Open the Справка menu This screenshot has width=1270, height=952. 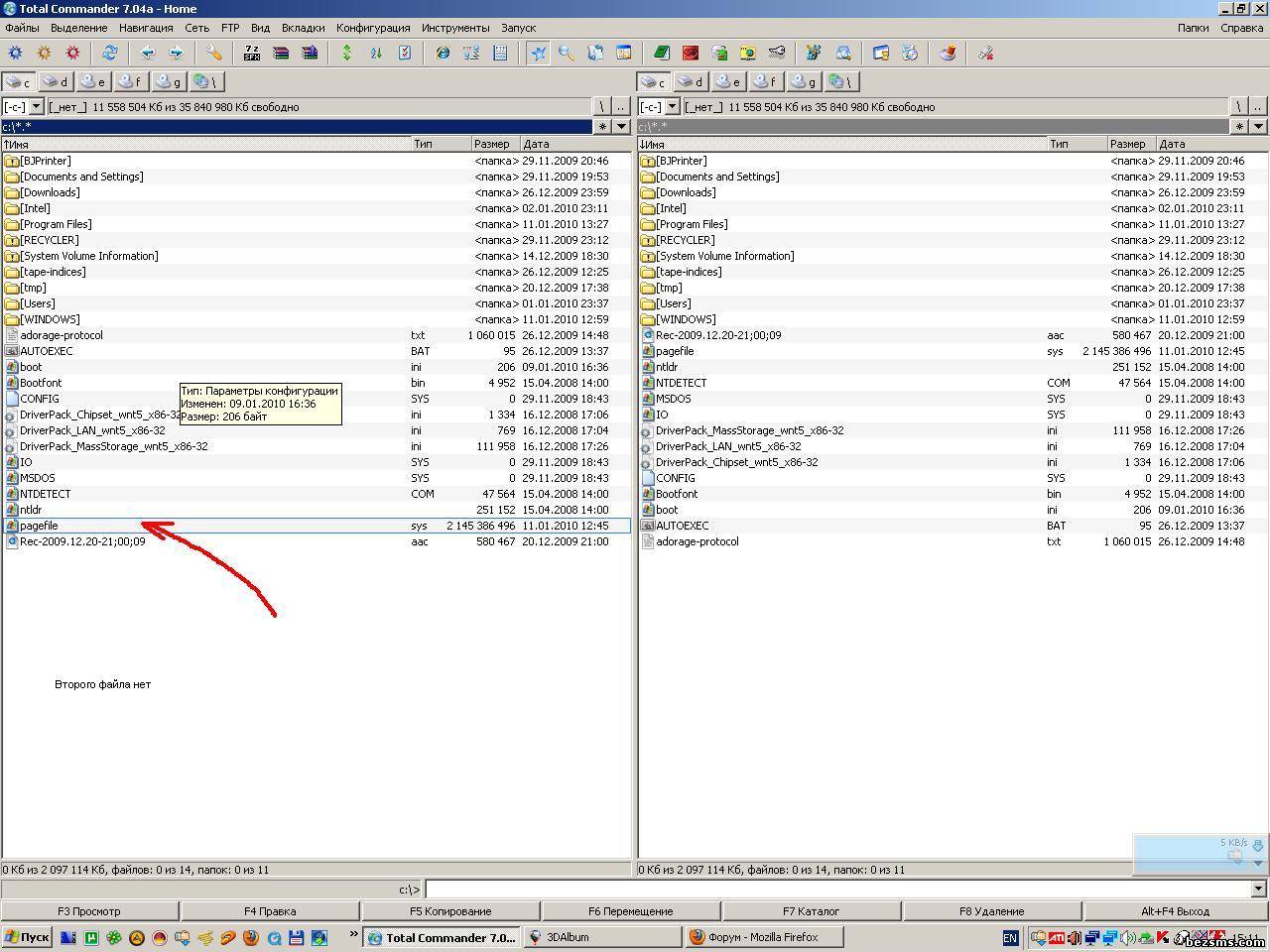[1242, 28]
